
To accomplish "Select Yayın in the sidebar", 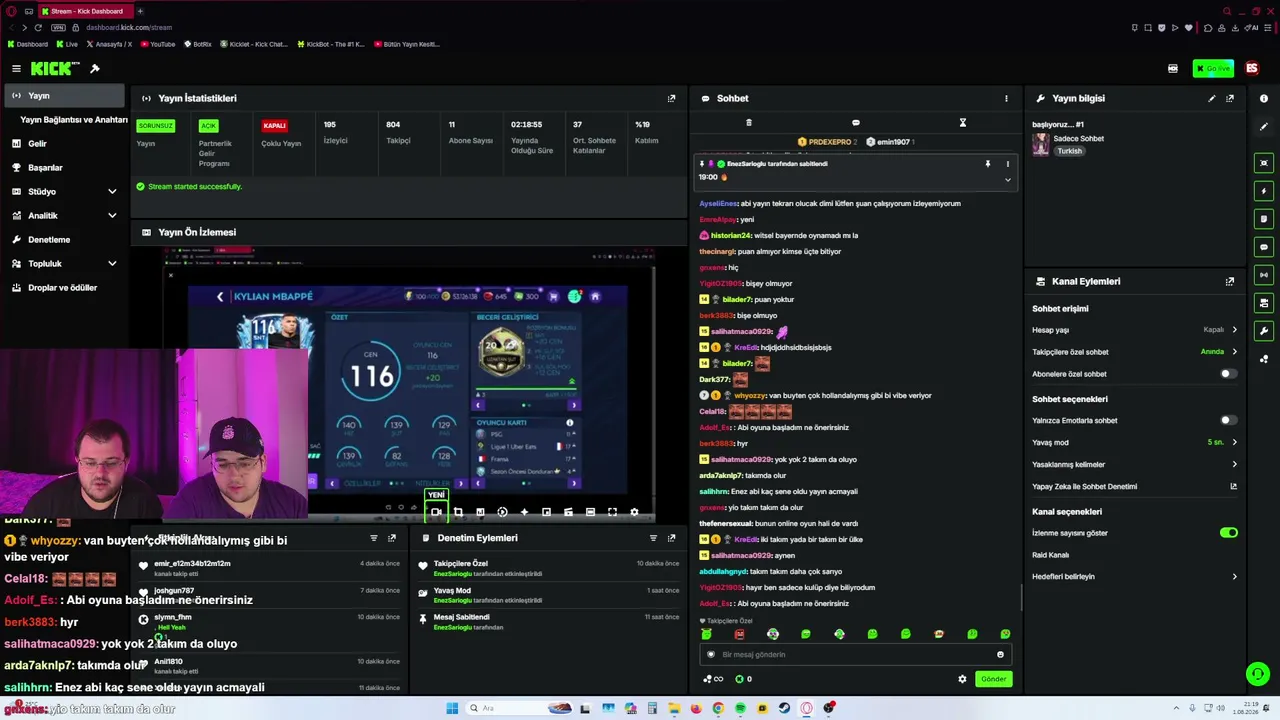I will pos(64,96).
